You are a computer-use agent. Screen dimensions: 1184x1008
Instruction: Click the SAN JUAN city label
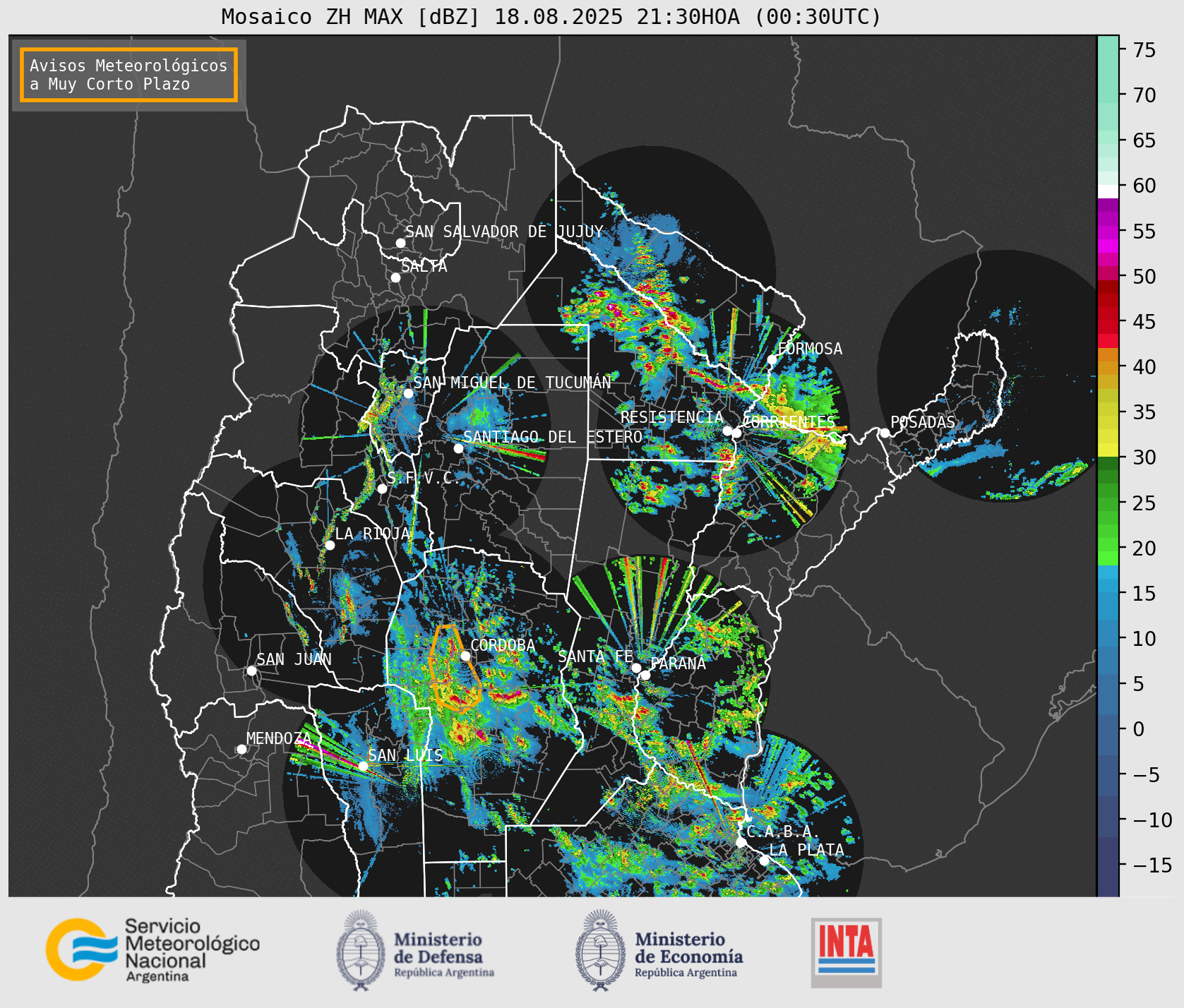pos(294,659)
